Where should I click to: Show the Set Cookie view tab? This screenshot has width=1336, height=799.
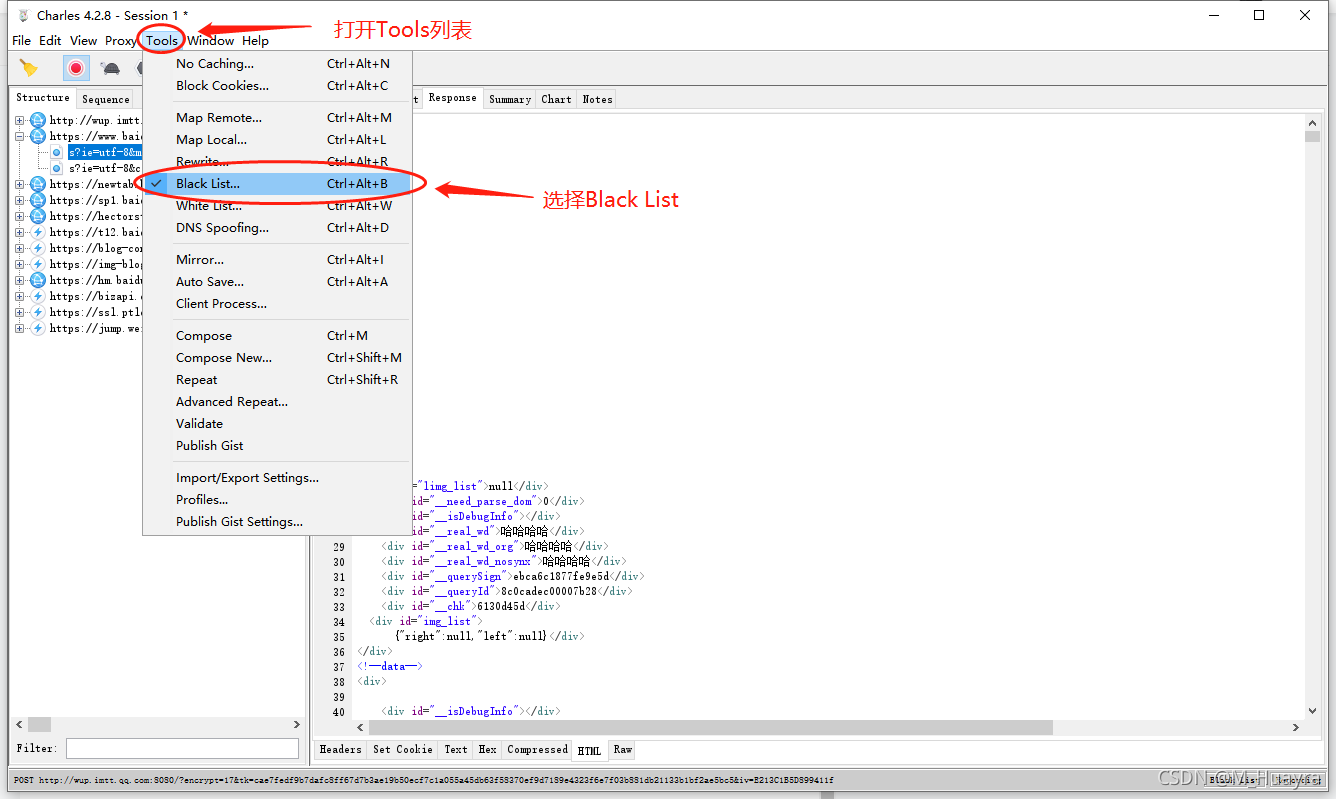pos(403,750)
